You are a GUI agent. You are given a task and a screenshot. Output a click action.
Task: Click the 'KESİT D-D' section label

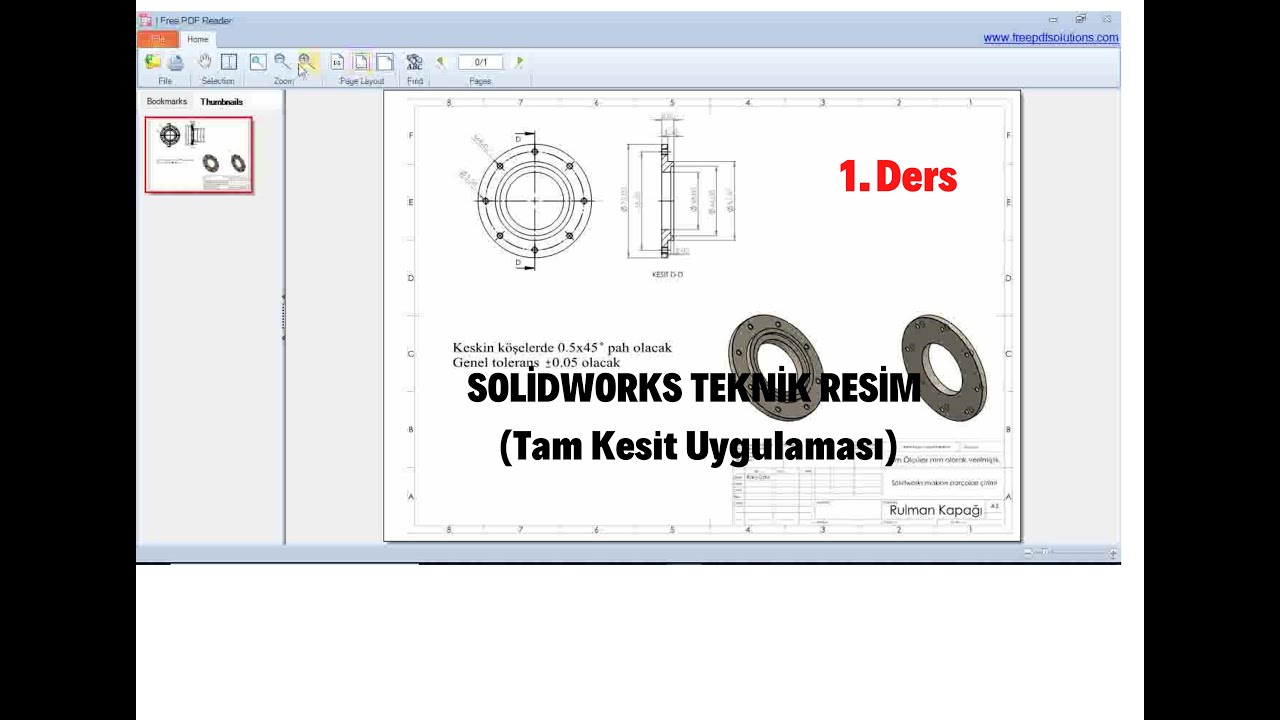point(667,274)
